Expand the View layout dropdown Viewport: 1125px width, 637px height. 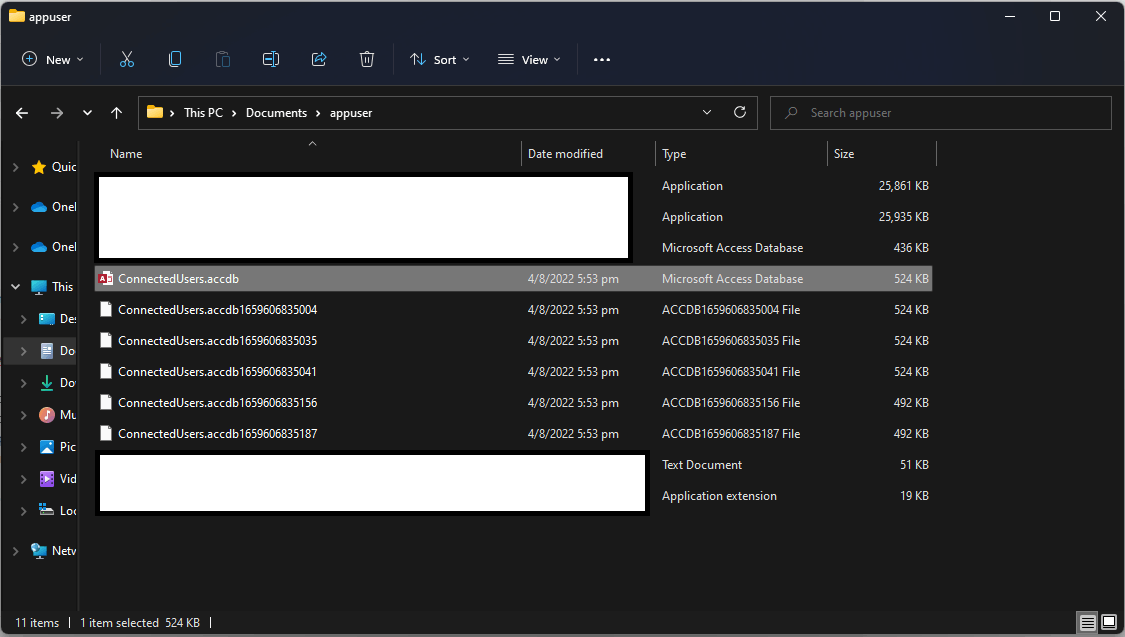[x=529, y=60]
